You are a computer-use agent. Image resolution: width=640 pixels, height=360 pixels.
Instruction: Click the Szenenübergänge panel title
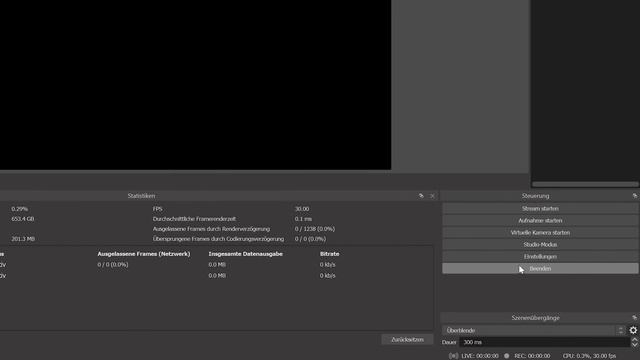pos(536,318)
